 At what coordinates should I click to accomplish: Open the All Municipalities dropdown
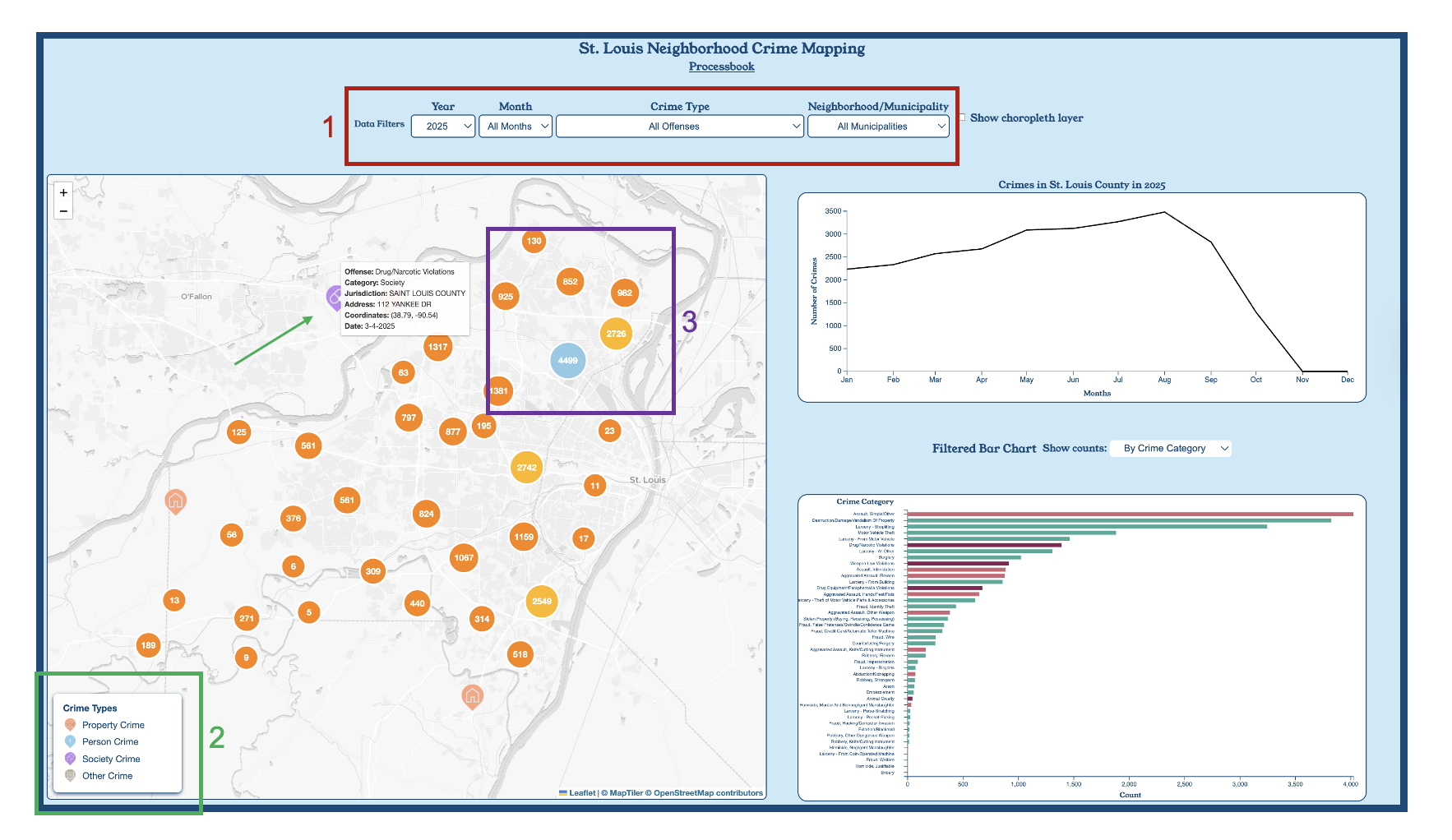(x=878, y=127)
